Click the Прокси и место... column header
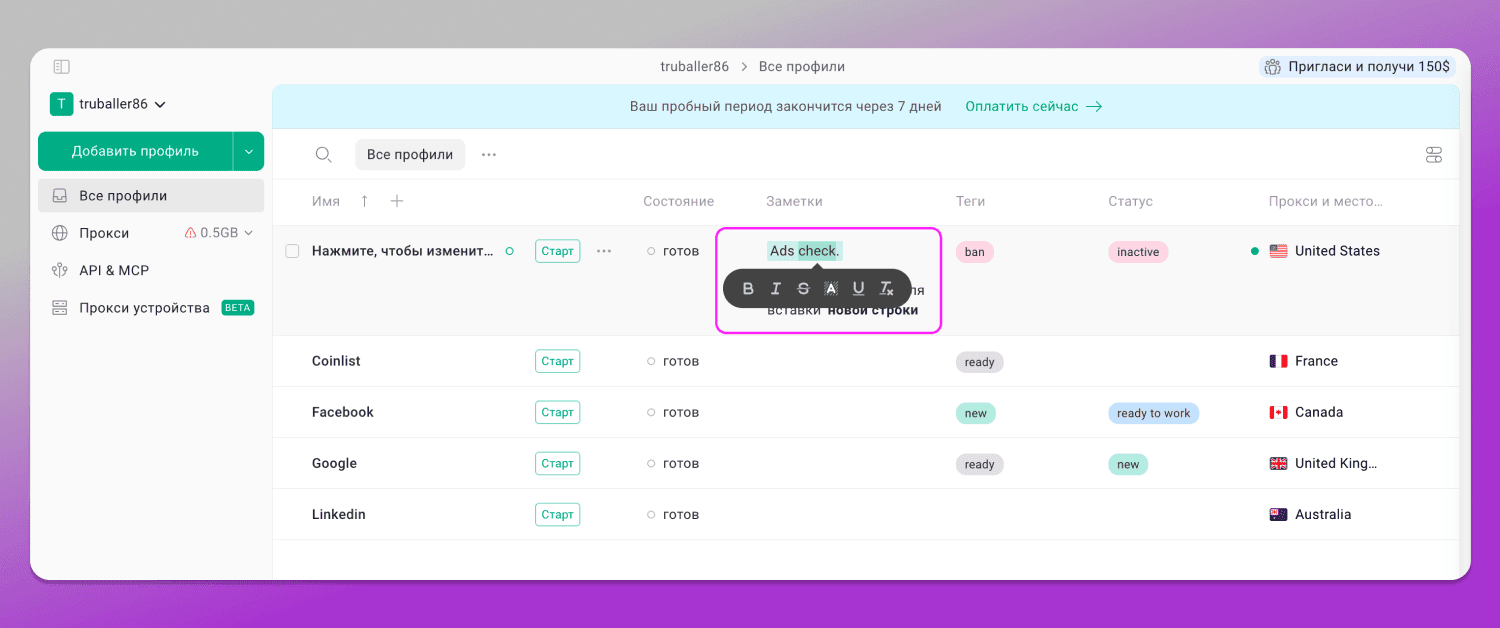Screen dimensions: 1500x628 pos(1326,201)
